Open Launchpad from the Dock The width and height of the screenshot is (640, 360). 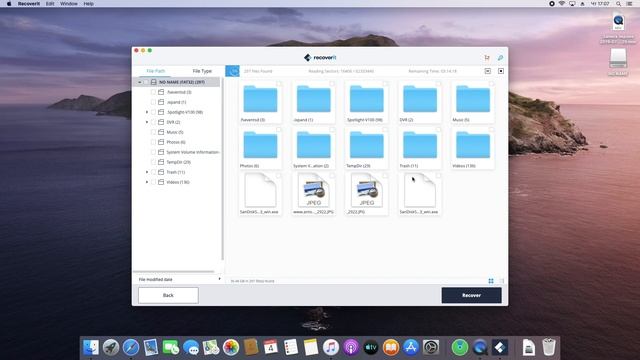[111, 347]
